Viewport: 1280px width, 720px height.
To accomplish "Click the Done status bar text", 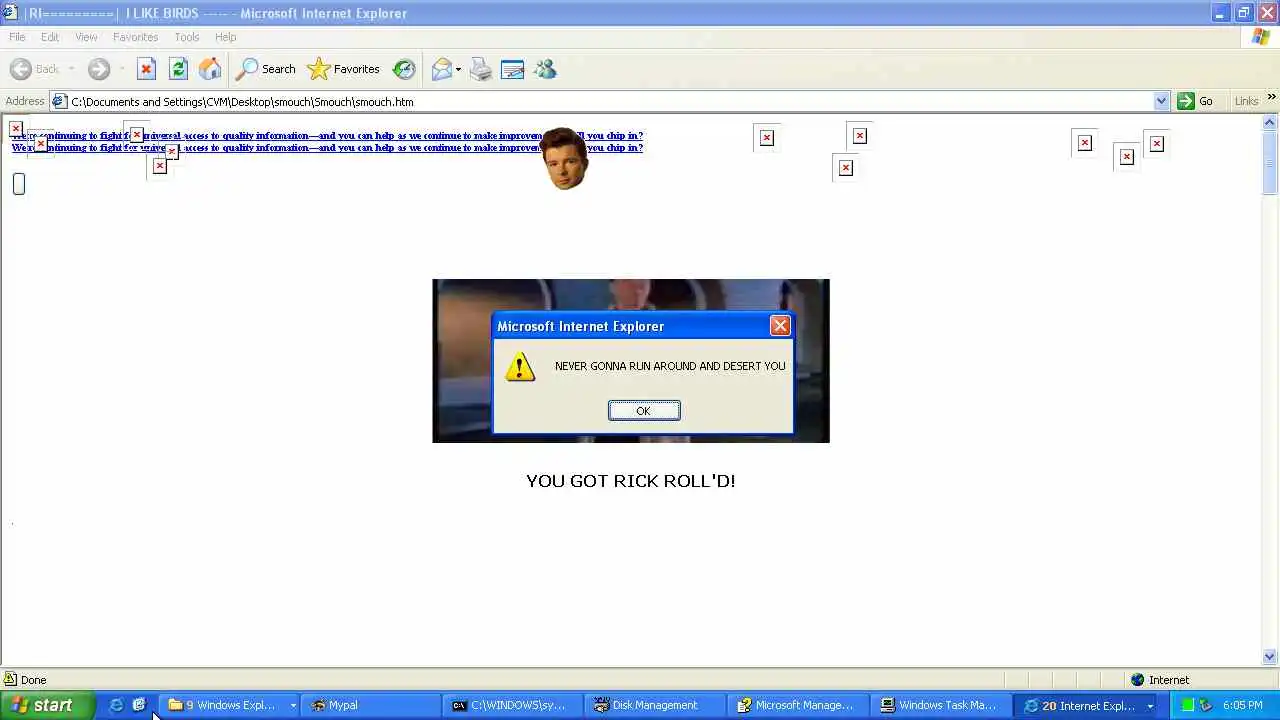I will click(34, 680).
